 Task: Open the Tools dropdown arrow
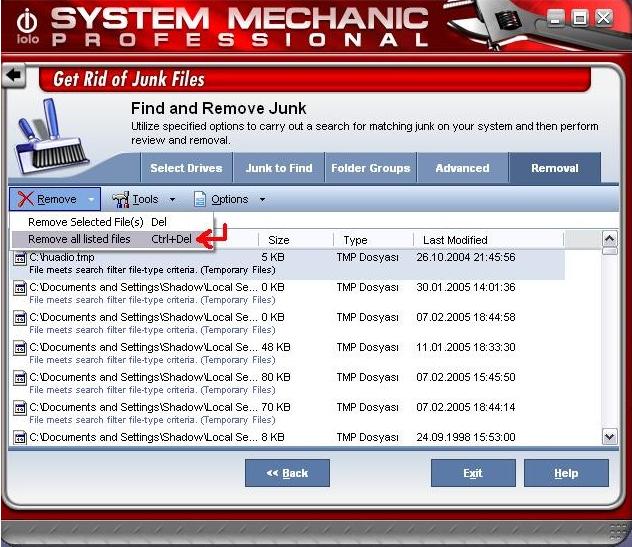(172, 199)
